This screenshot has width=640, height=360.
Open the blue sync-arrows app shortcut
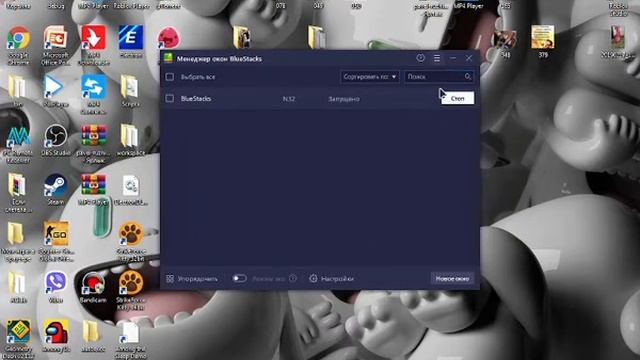point(93,87)
